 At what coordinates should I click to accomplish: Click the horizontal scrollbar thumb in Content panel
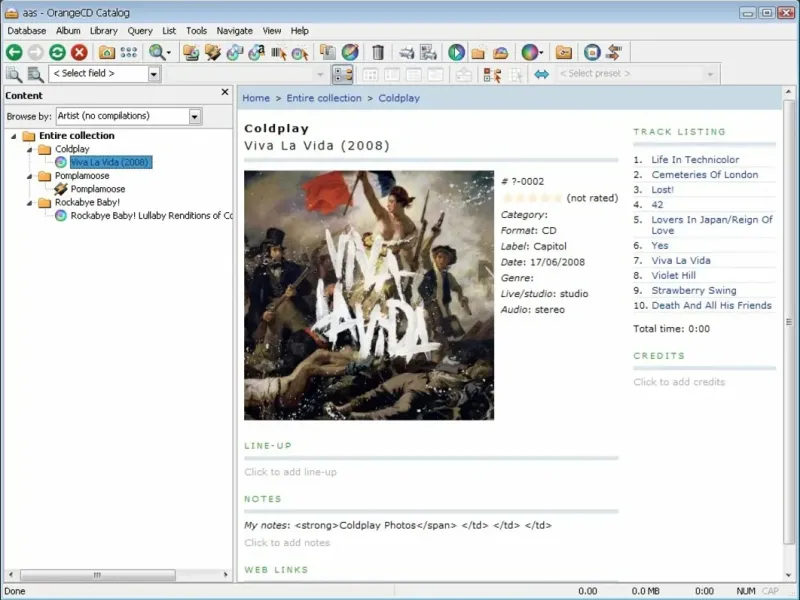[x=97, y=575]
